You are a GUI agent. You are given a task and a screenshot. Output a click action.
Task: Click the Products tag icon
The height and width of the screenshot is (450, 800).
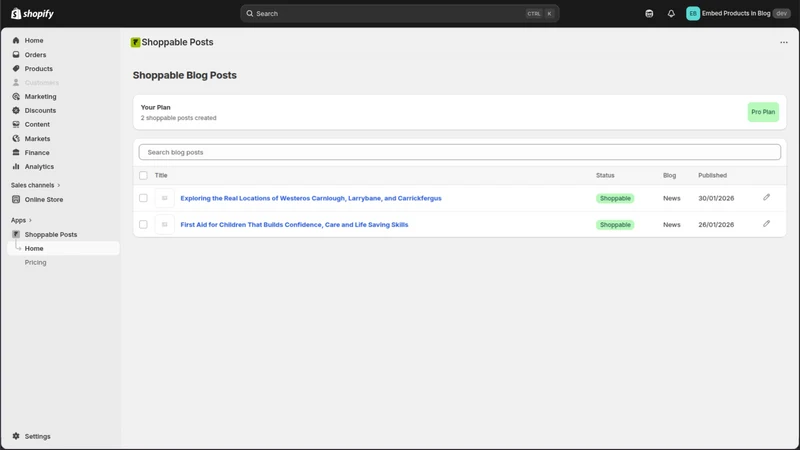coord(16,68)
